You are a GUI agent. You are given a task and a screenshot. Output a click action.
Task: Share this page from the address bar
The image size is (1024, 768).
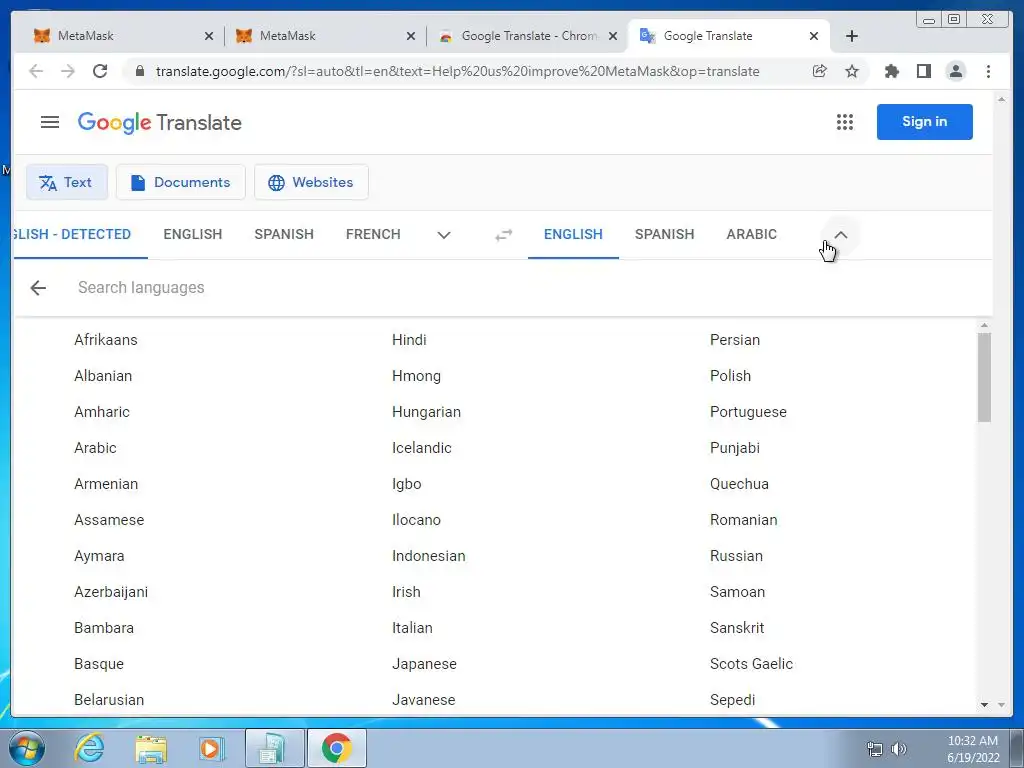point(820,71)
